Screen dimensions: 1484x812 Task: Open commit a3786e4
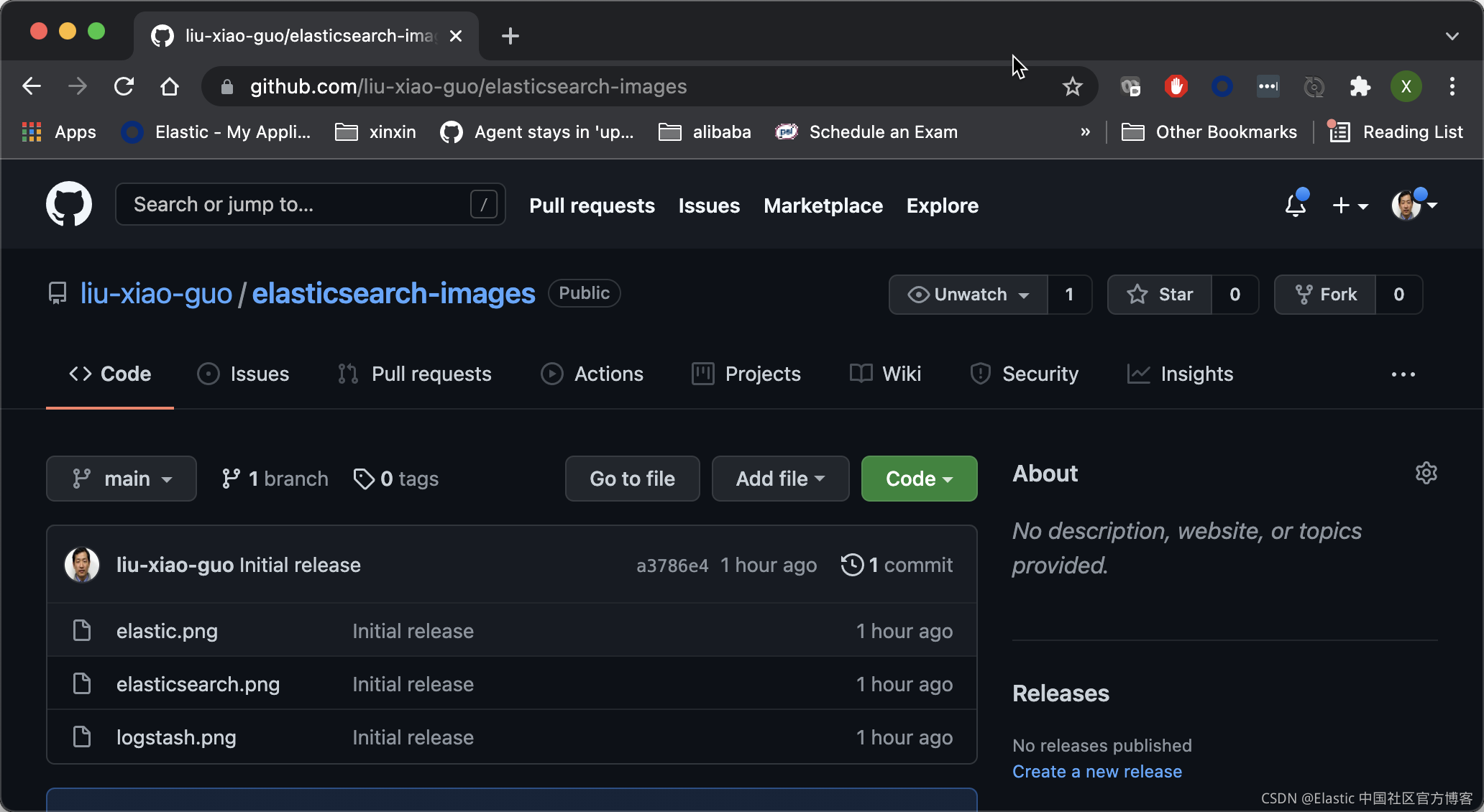(x=672, y=566)
